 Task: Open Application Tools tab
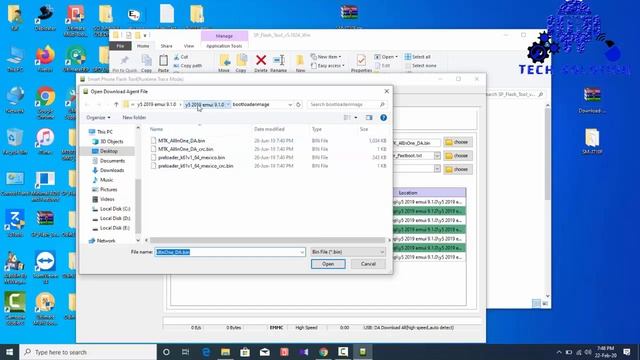click(x=224, y=46)
